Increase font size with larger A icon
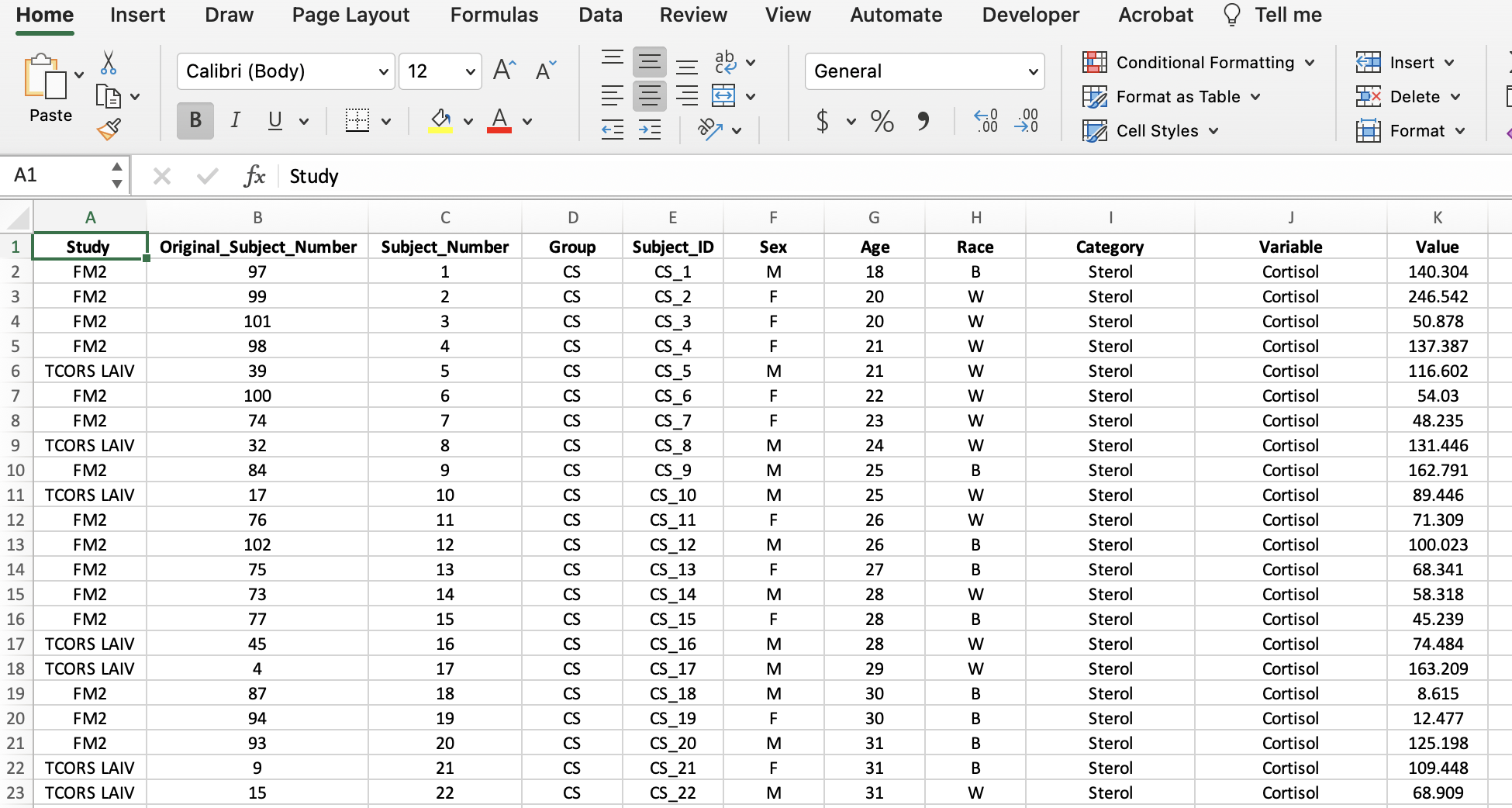Screen dimensions: 1512x808 pos(504,71)
